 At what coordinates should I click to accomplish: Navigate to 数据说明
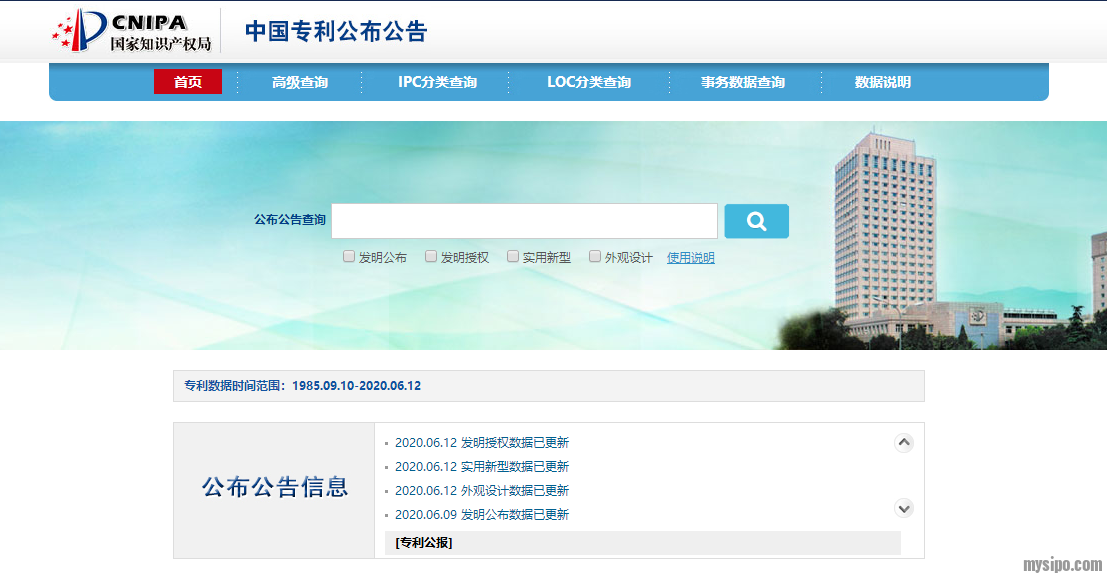click(x=882, y=82)
